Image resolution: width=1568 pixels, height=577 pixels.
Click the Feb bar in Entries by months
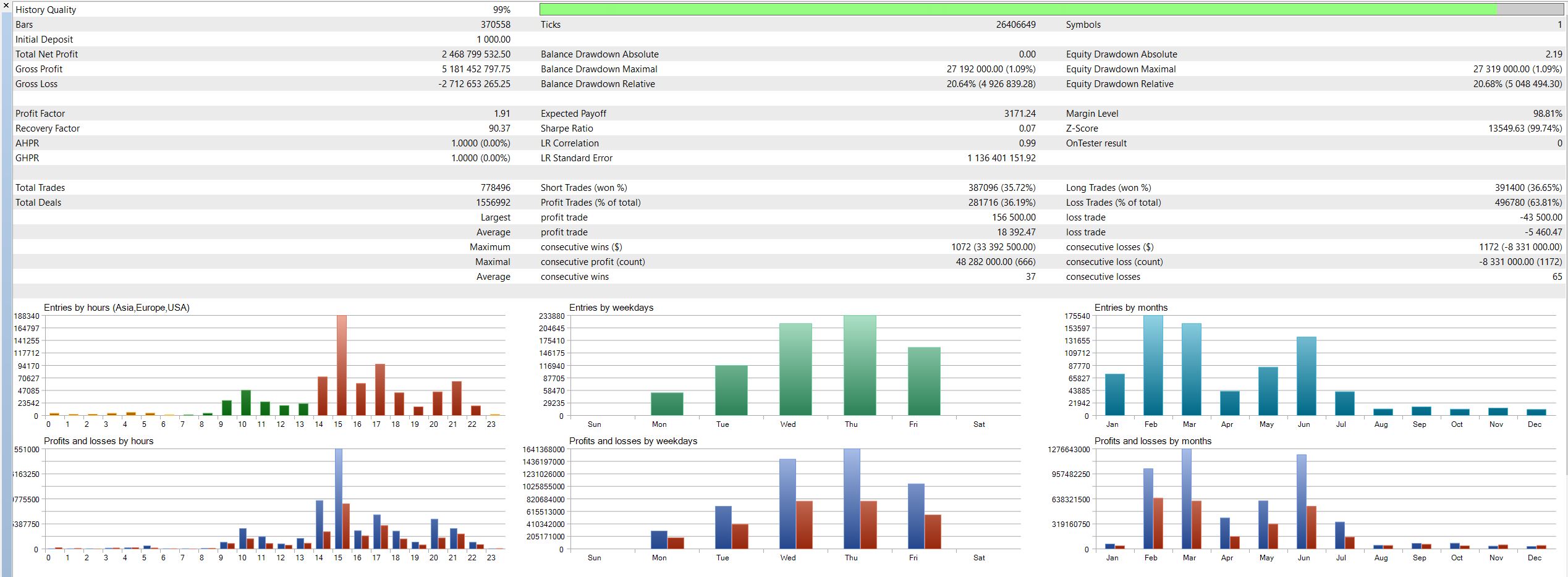click(x=1153, y=365)
